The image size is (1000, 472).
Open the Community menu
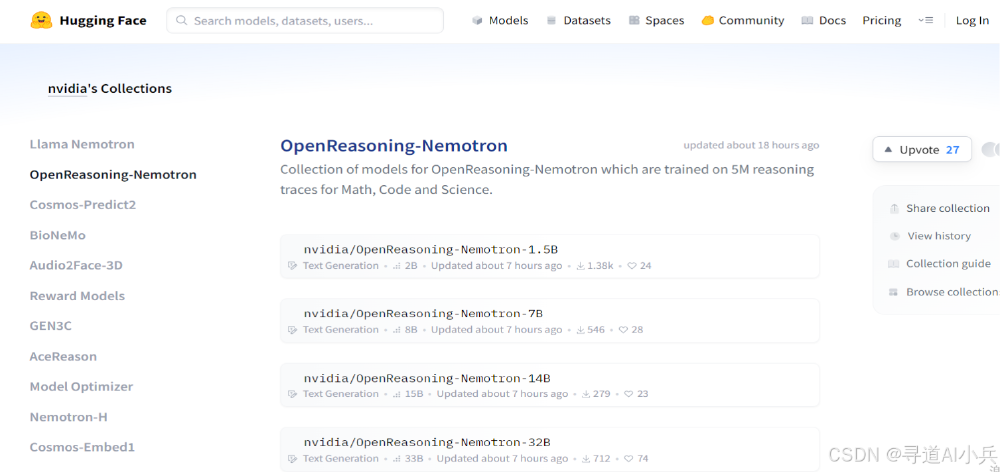743,20
